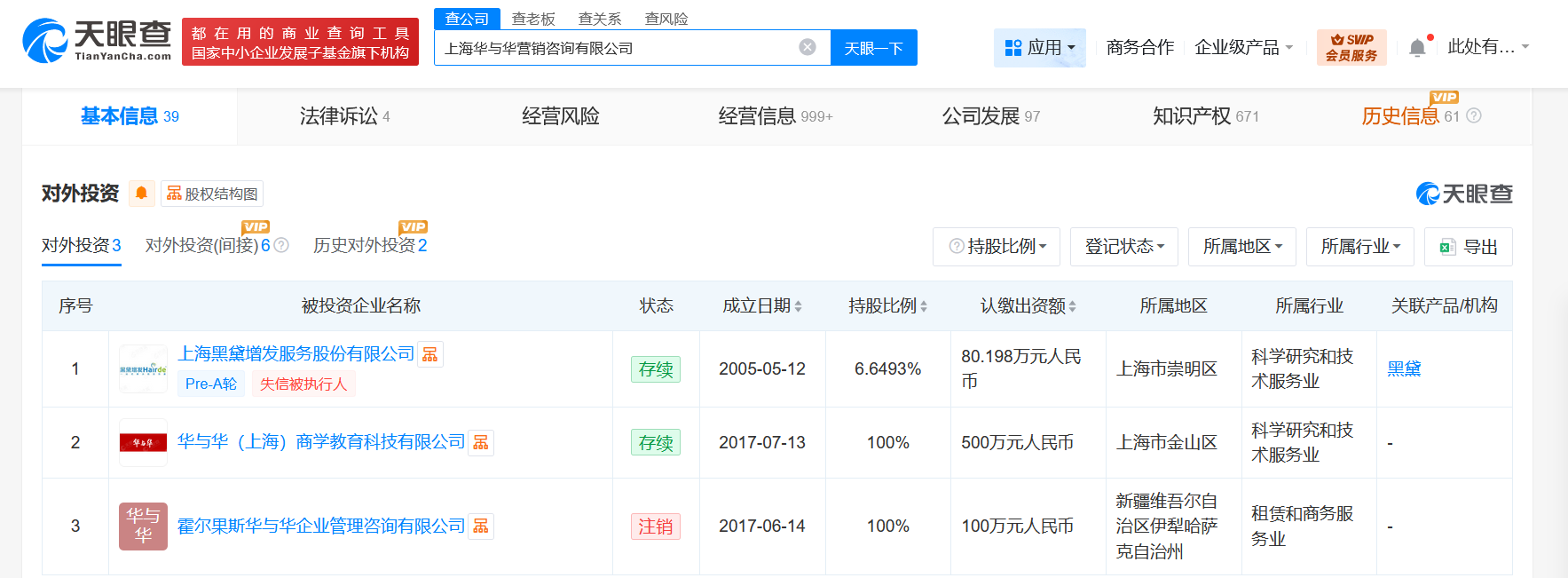Viewport: 1568px width, 578px height.
Task: Click the orange alert bell beside 对外投资
Action: point(141,194)
